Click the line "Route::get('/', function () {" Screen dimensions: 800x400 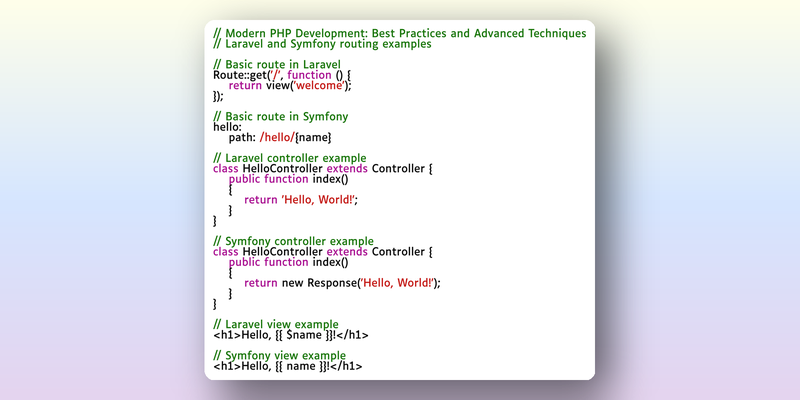pos(282,76)
